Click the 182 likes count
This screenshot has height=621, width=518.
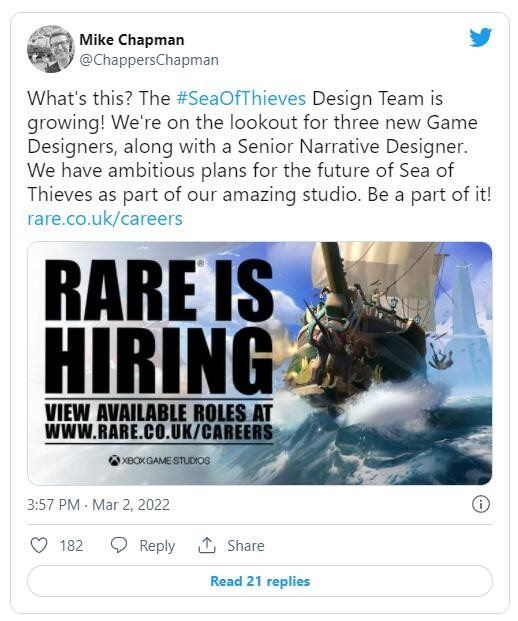[71, 546]
